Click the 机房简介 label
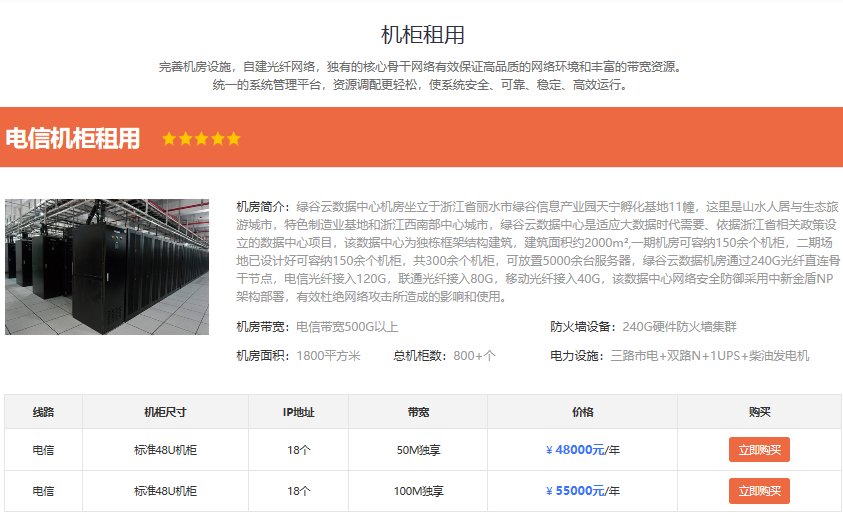Screen dimensions: 843x514 [263, 206]
